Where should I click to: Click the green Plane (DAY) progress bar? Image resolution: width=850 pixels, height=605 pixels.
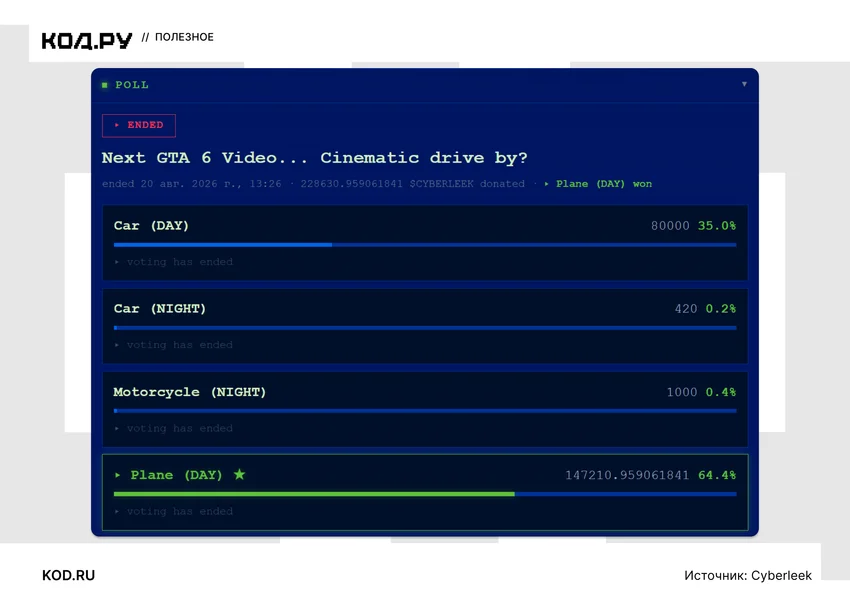[425, 494]
